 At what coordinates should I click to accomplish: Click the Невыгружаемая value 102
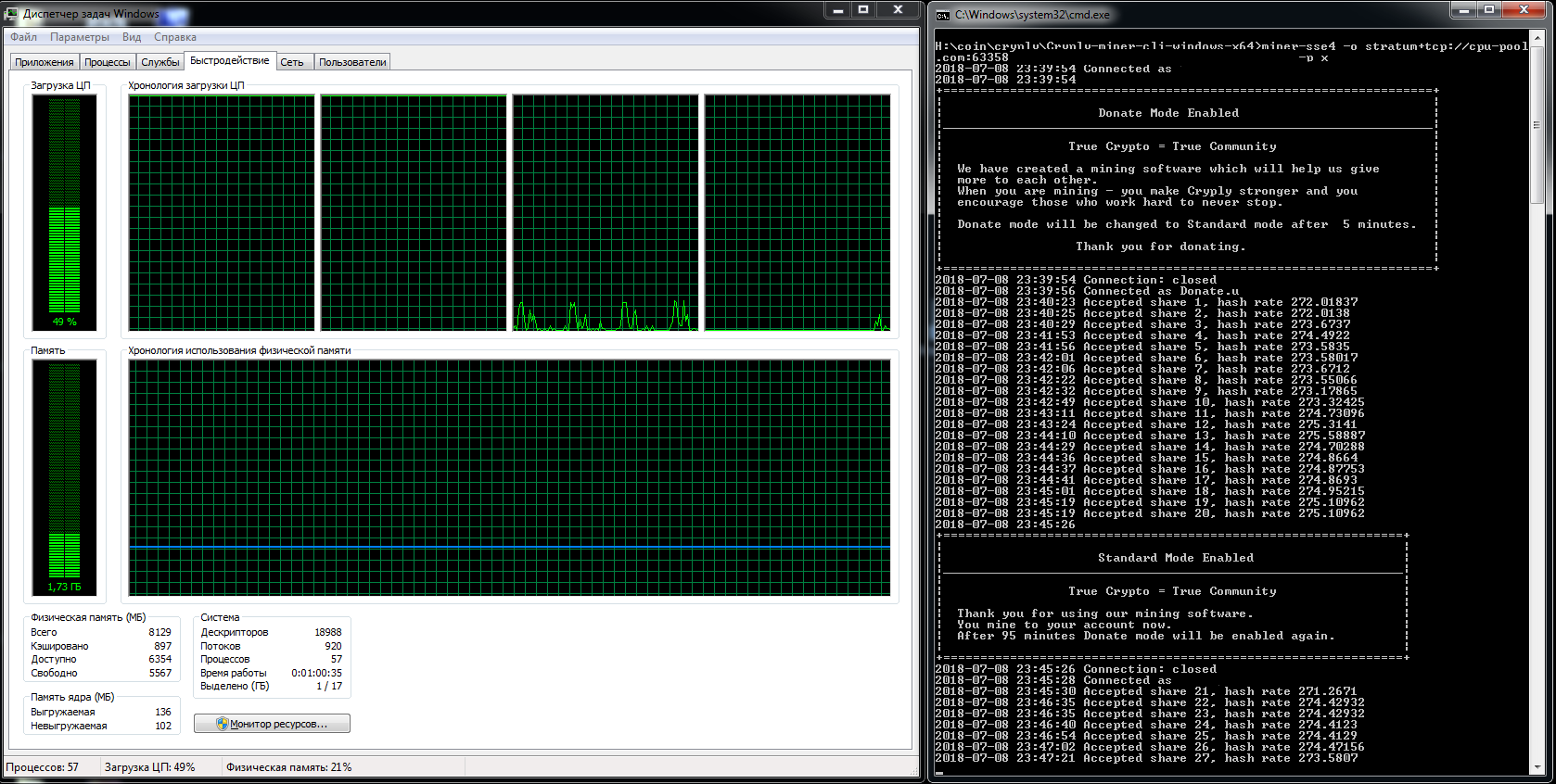163,726
